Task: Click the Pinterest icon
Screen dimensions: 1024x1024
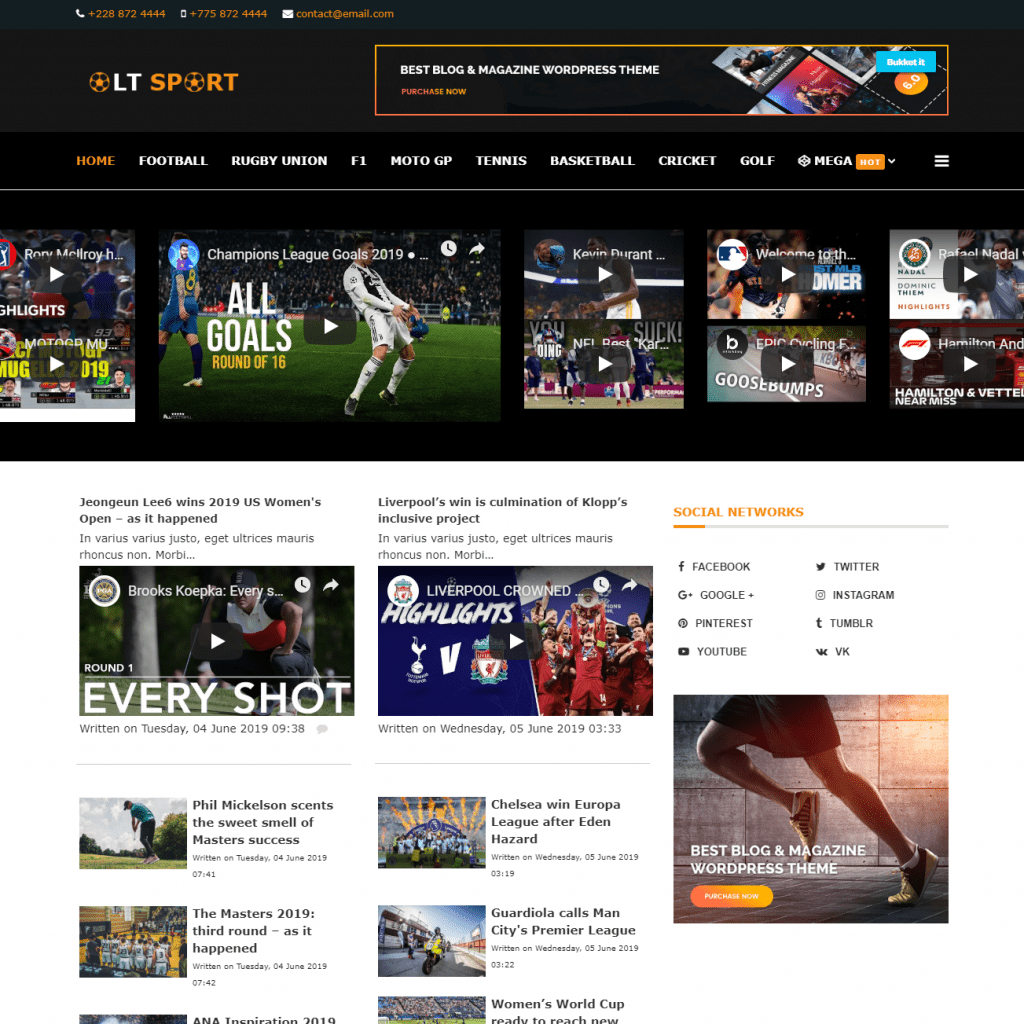Action: [682, 623]
